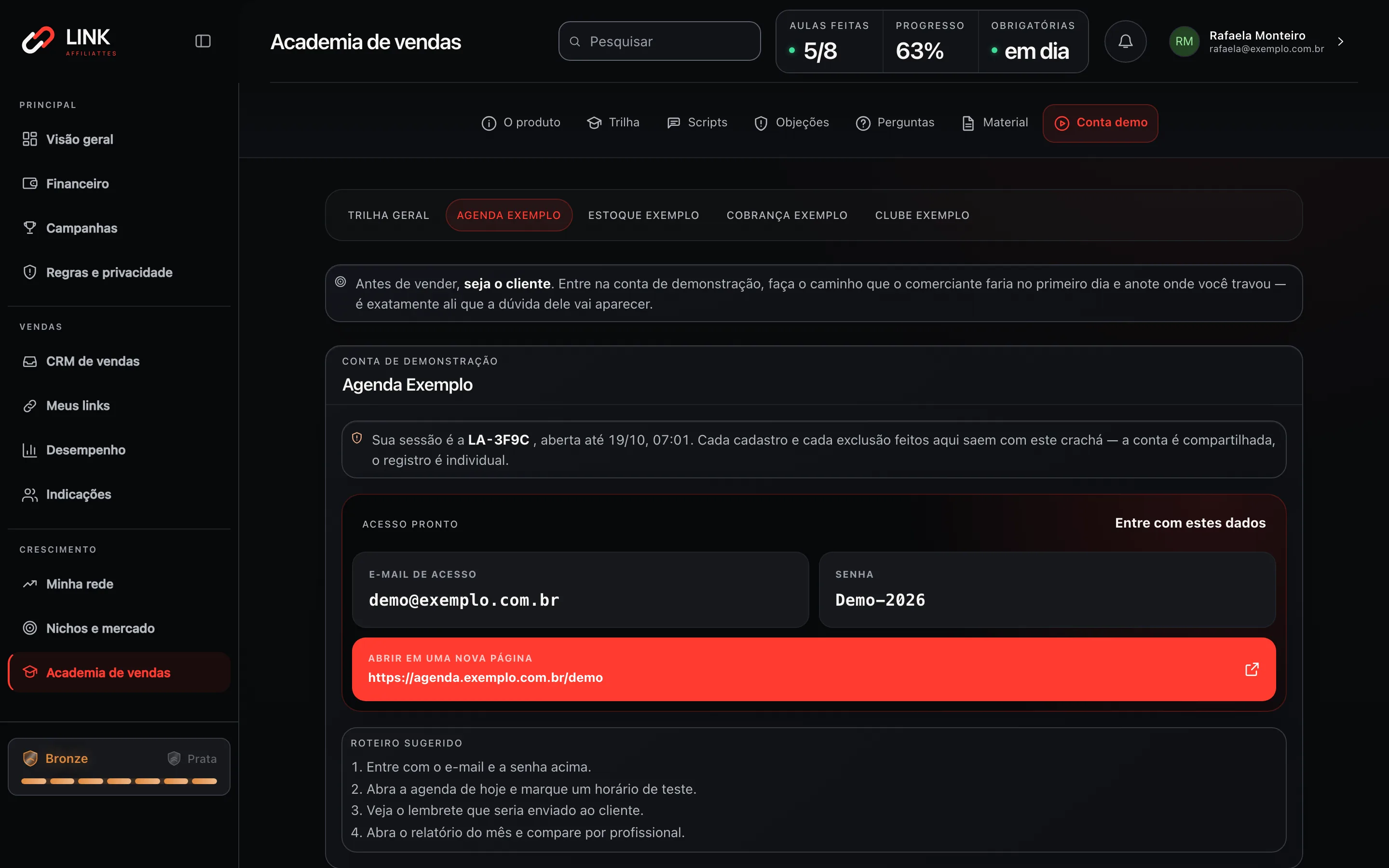Go to Financeiro section
Image resolution: width=1389 pixels, height=868 pixels.
pyautogui.click(x=120, y=184)
